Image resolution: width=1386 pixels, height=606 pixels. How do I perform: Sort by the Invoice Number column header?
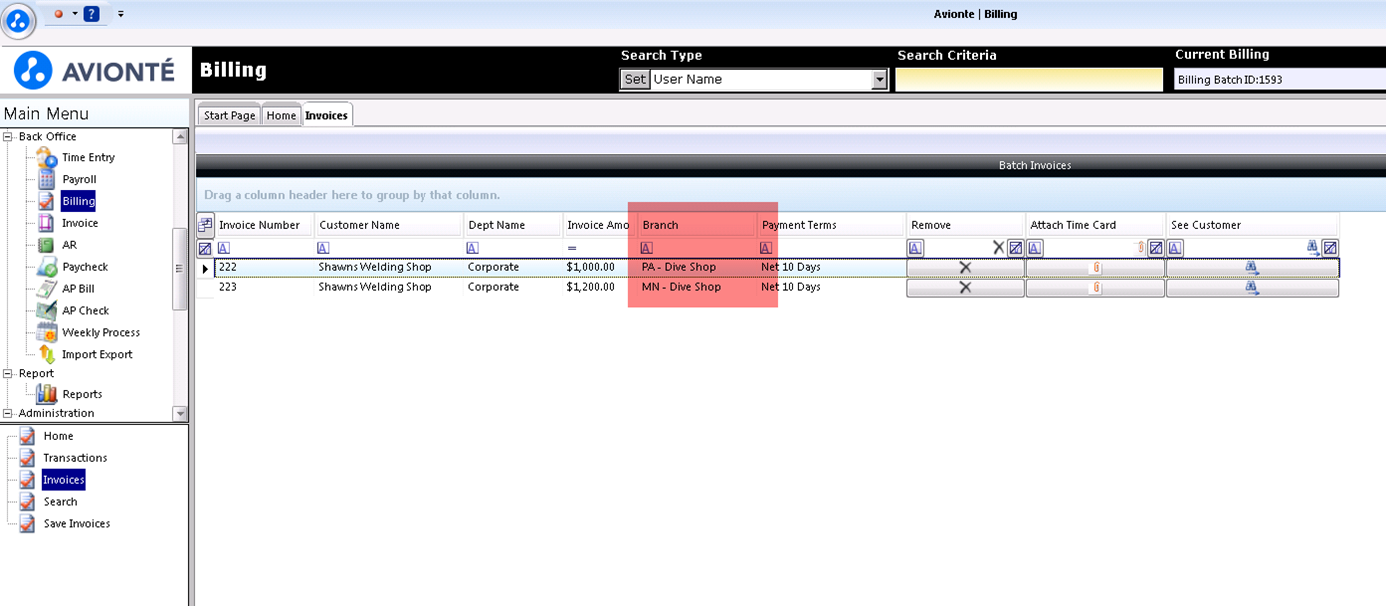[x=264, y=225]
